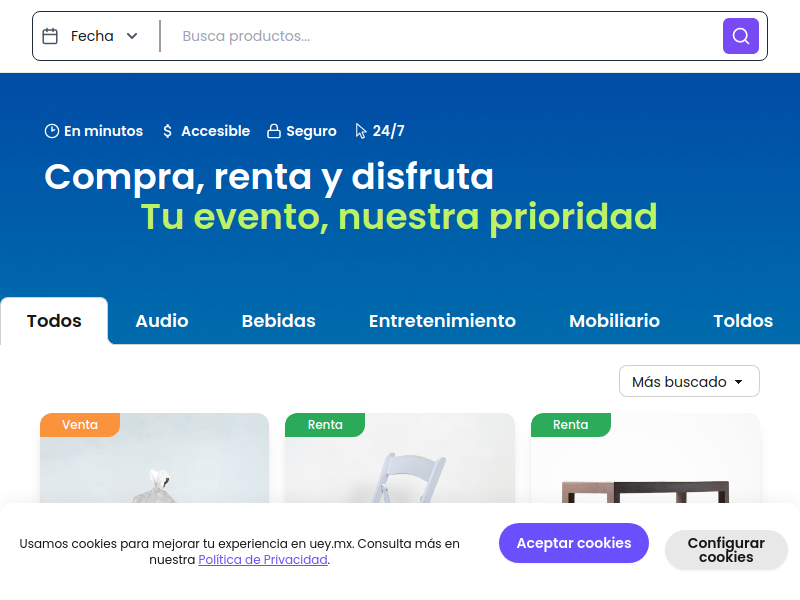This screenshot has height=600, width=800.
Task: Follow the Política de Privacidad link
Action: click(263, 560)
